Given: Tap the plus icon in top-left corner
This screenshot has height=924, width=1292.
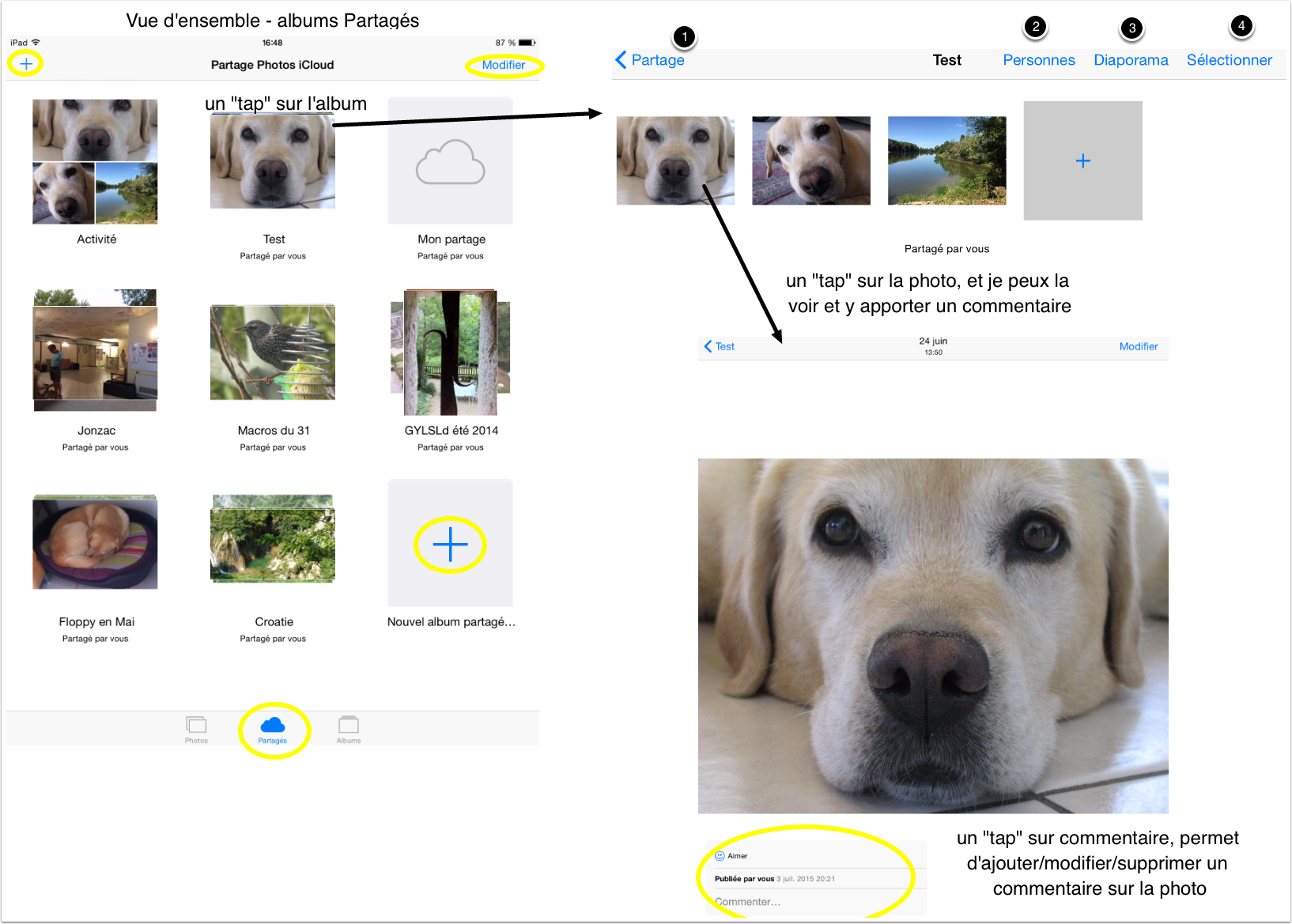Looking at the screenshot, I should 26,63.
